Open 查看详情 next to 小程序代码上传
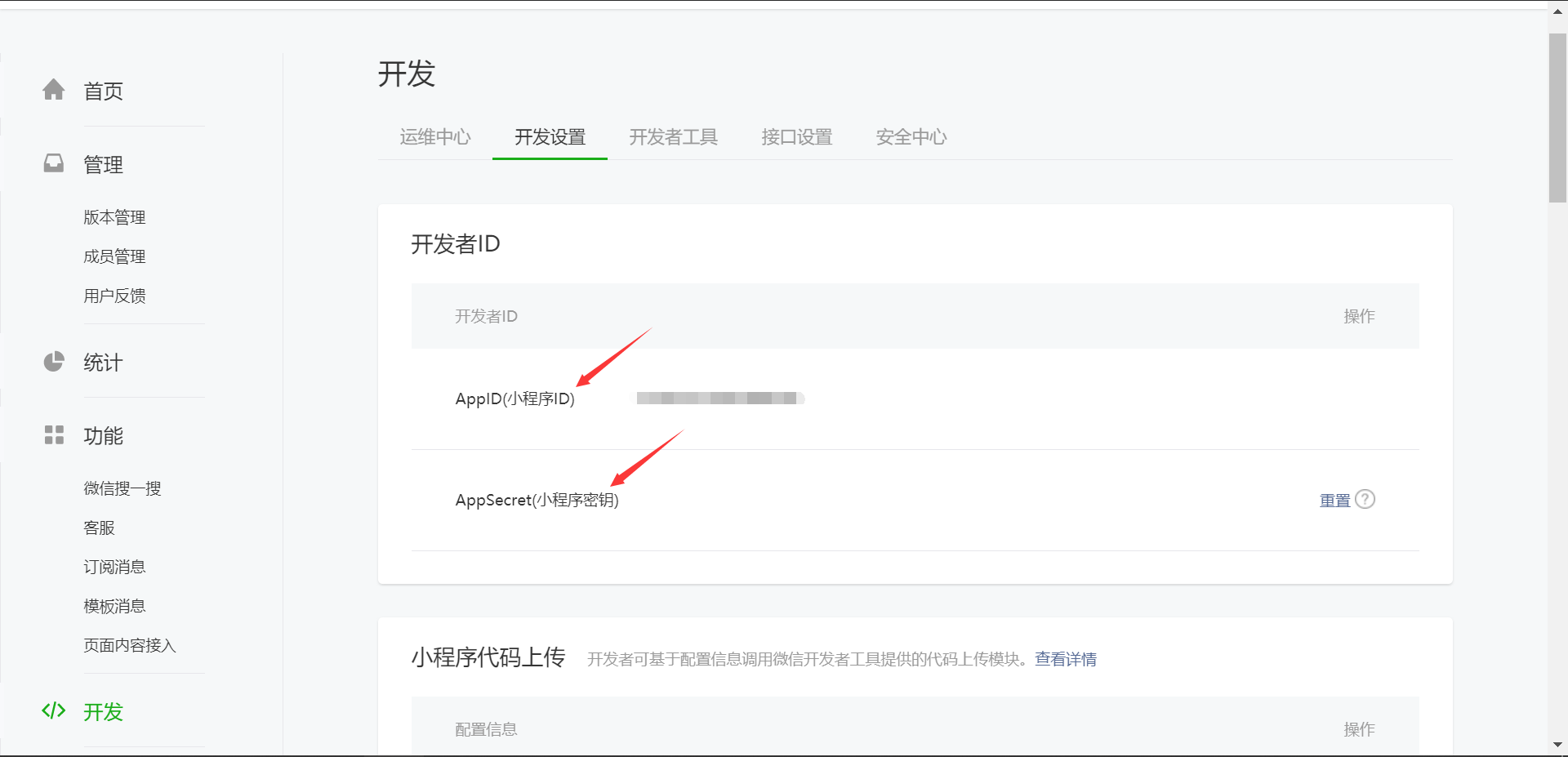The width and height of the screenshot is (1568, 757). (x=1065, y=658)
